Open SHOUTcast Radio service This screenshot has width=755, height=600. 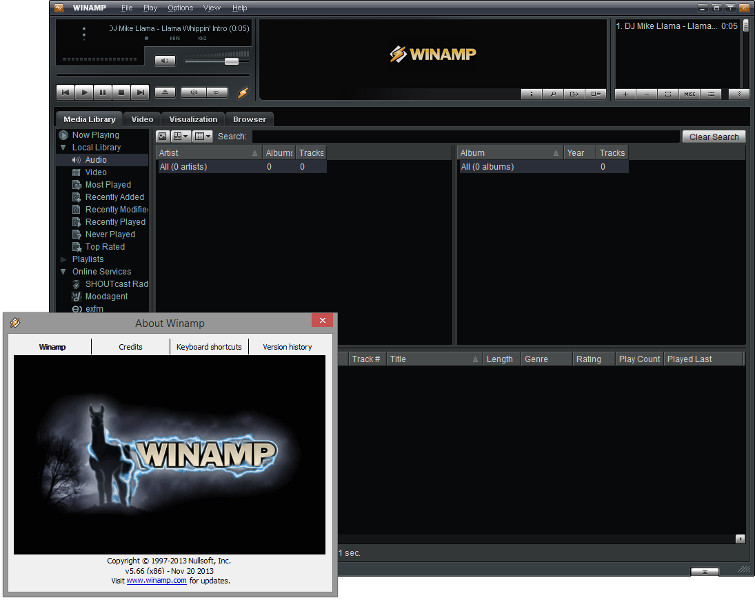(x=116, y=284)
